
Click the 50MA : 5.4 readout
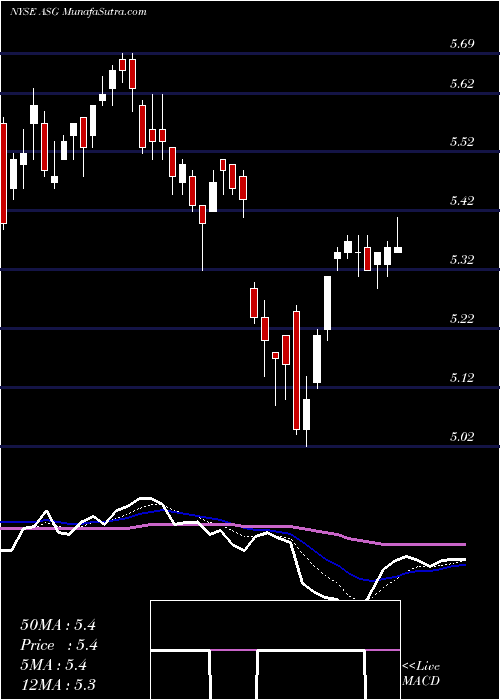pyautogui.click(x=58, y=625)
